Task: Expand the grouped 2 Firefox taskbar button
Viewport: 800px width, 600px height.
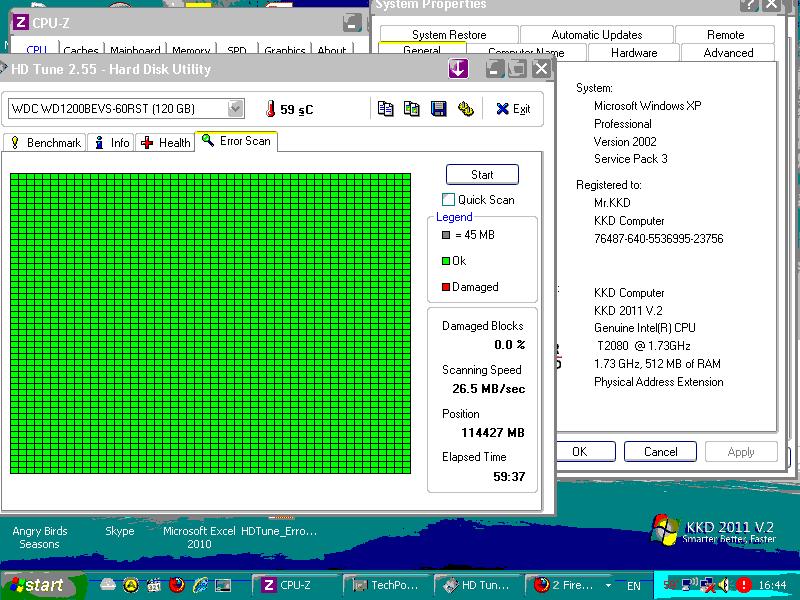Action: pyautogui.click(x=569, y=585)
